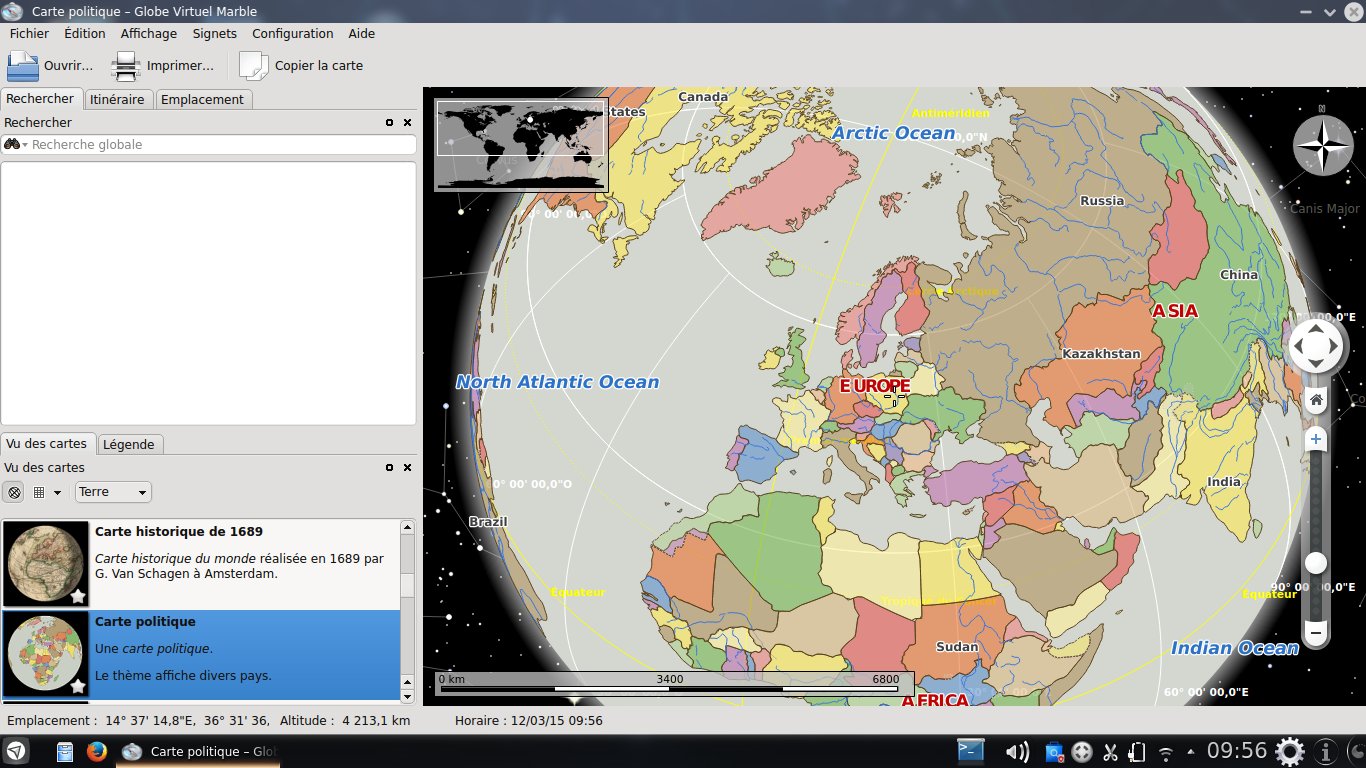Open the Édition menu

point(84,33)
